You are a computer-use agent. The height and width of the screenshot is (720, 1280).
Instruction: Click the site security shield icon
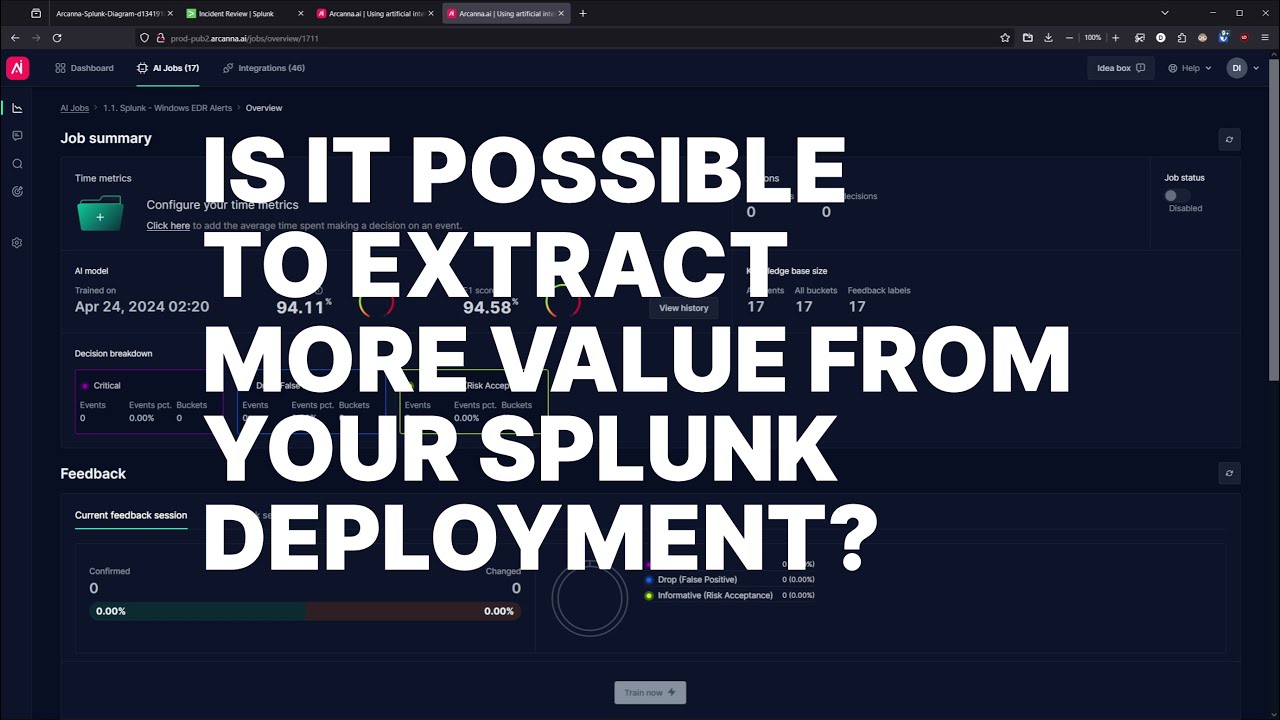pos(145,38)
